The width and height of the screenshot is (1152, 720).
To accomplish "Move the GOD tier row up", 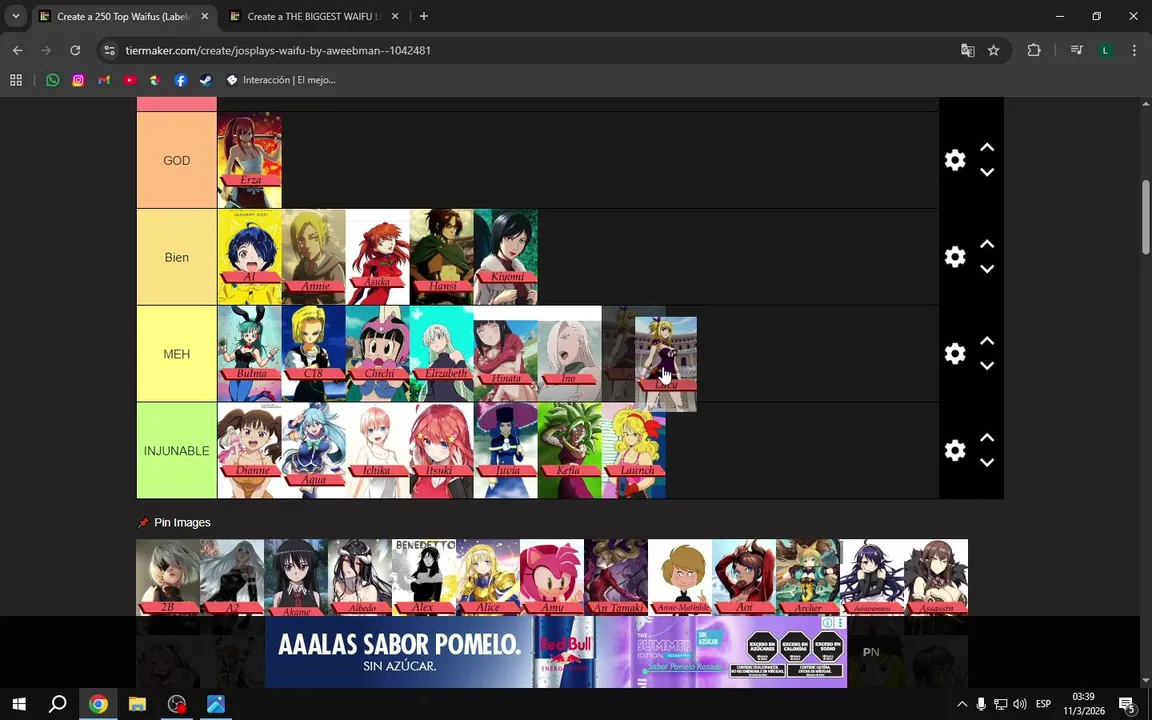I will (987, 148).
